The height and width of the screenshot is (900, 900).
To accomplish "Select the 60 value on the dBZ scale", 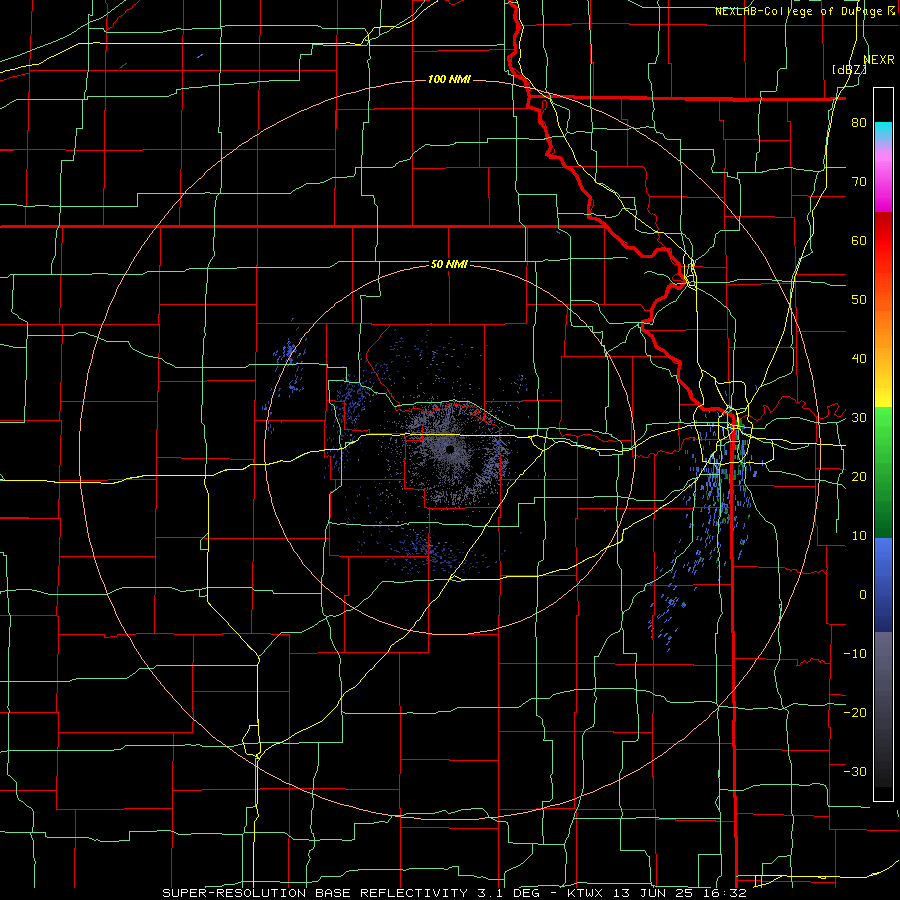I will point(859,240).
